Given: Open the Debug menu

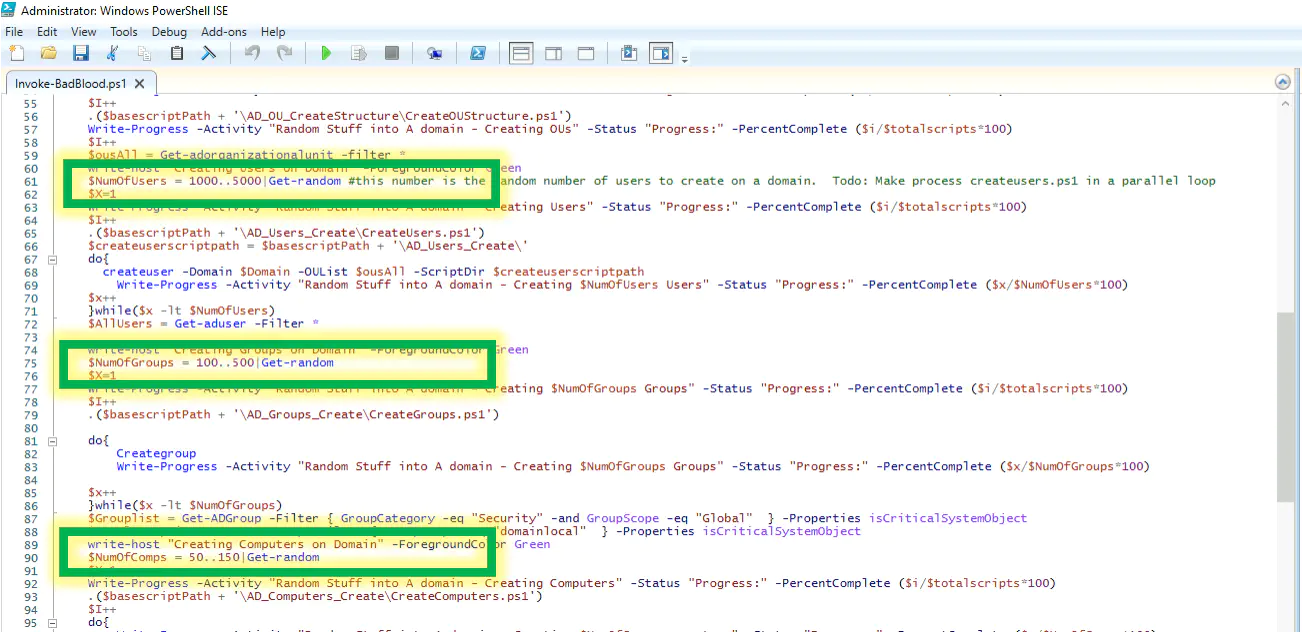Looking at the screenshot, I should tap(169, 32).
